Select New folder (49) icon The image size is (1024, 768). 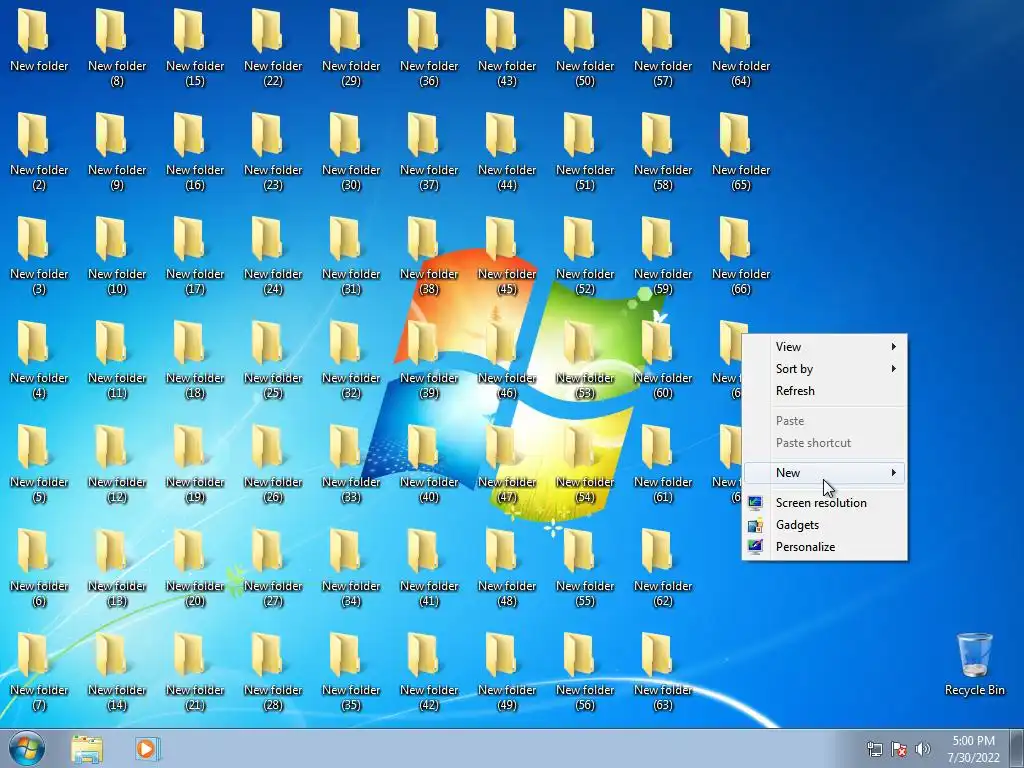(x=500, y=654)
